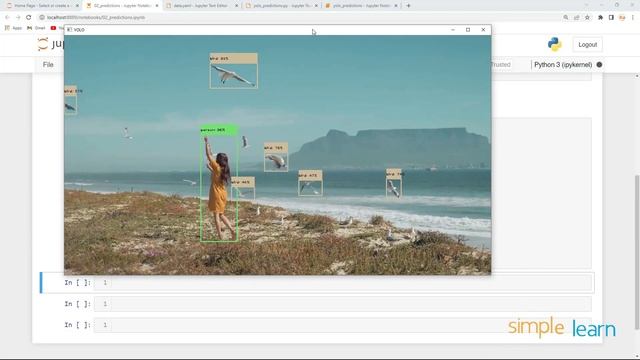This screenshot has width=640, height=360.
Task: Close the last yolo_predictions notebook tab
Action: click(x=396, y=6)
